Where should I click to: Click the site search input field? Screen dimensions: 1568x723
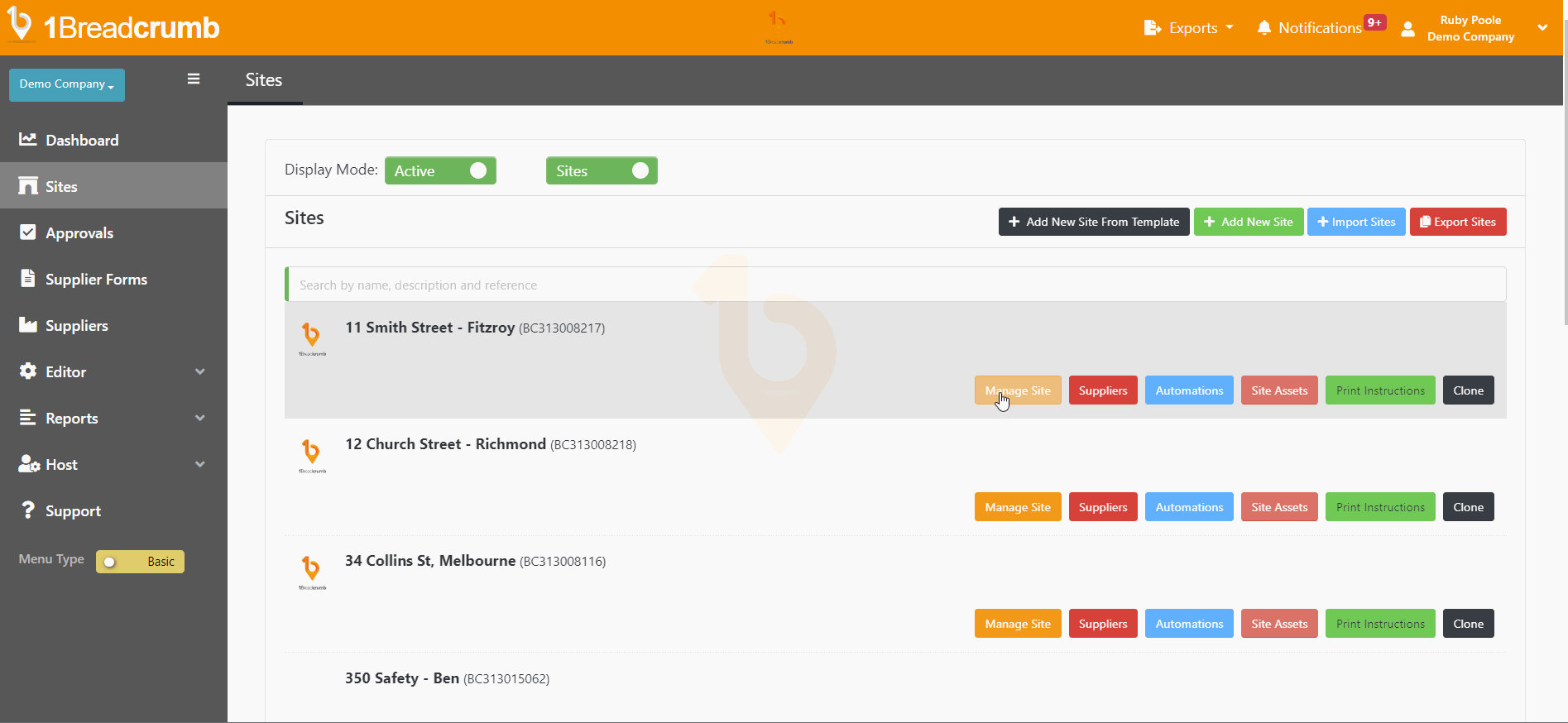(x=895, y=285)
